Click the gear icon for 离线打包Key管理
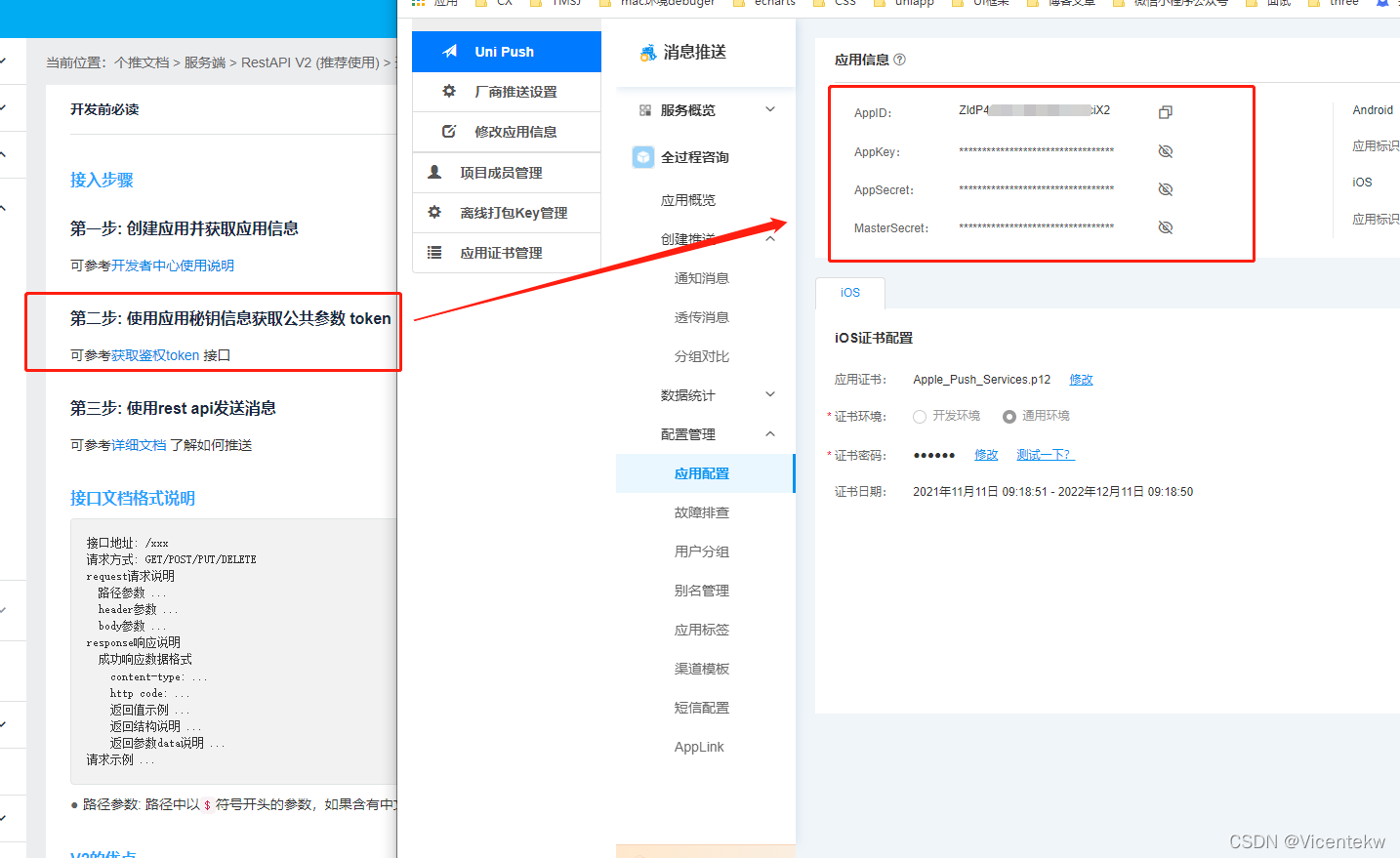This screenshot has height=858, width=1400. pyautogui.click(x=434, y=212)
